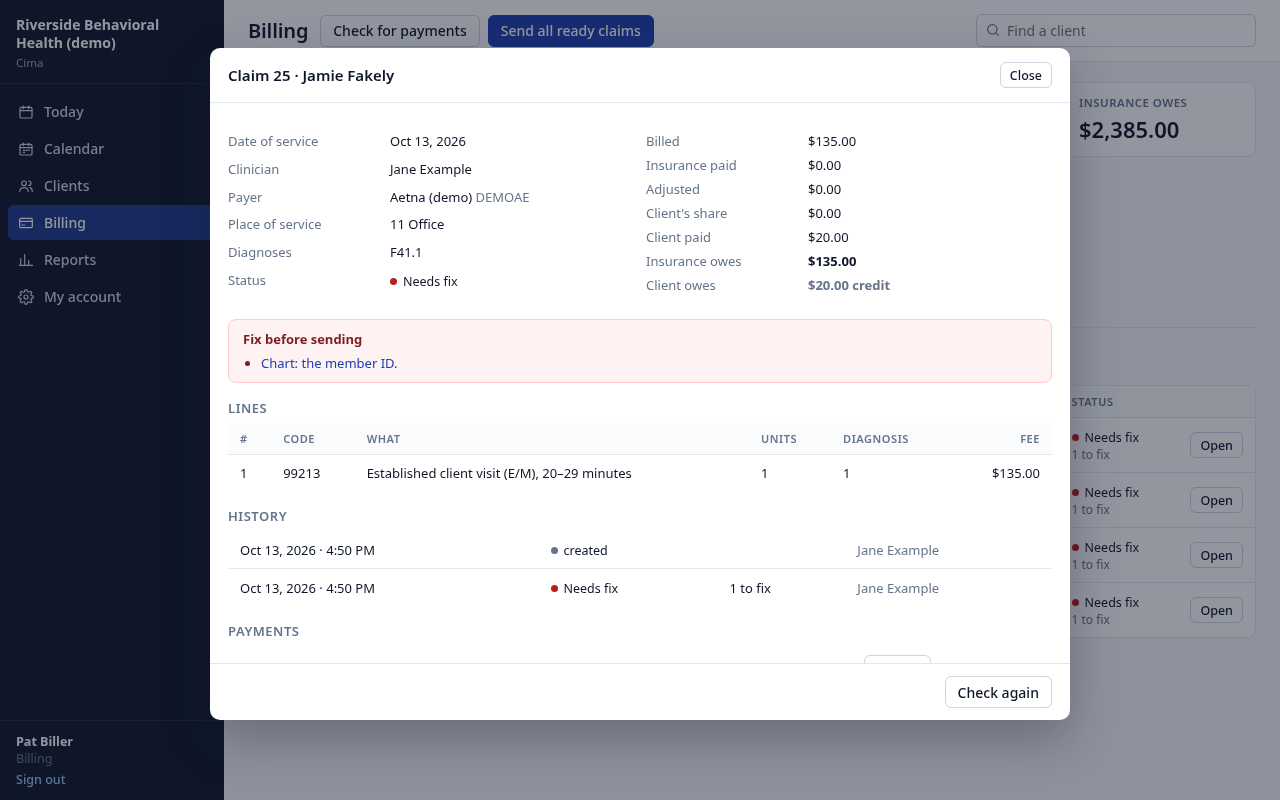Click the diagnosis code F41.1

406,253
